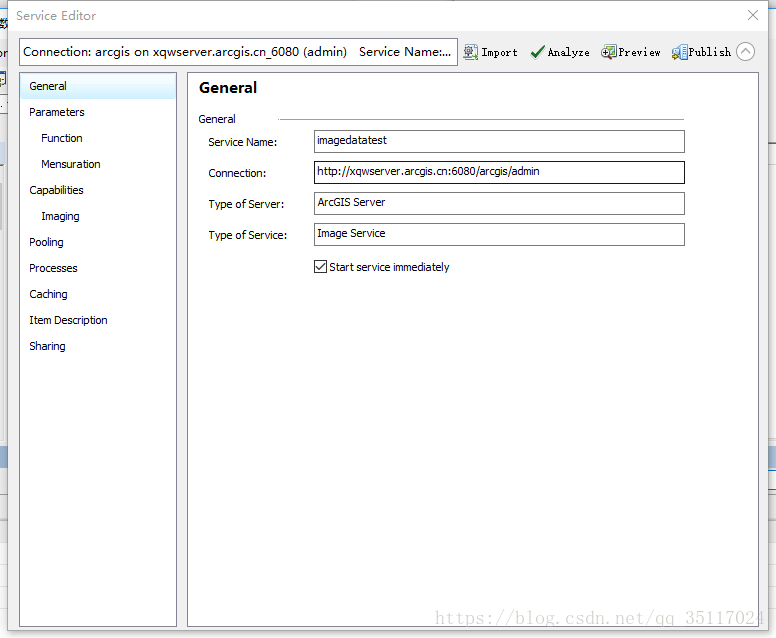Click the Type of Service field
The height and width of the screenshot is (638, 776).
pos(499,235)
